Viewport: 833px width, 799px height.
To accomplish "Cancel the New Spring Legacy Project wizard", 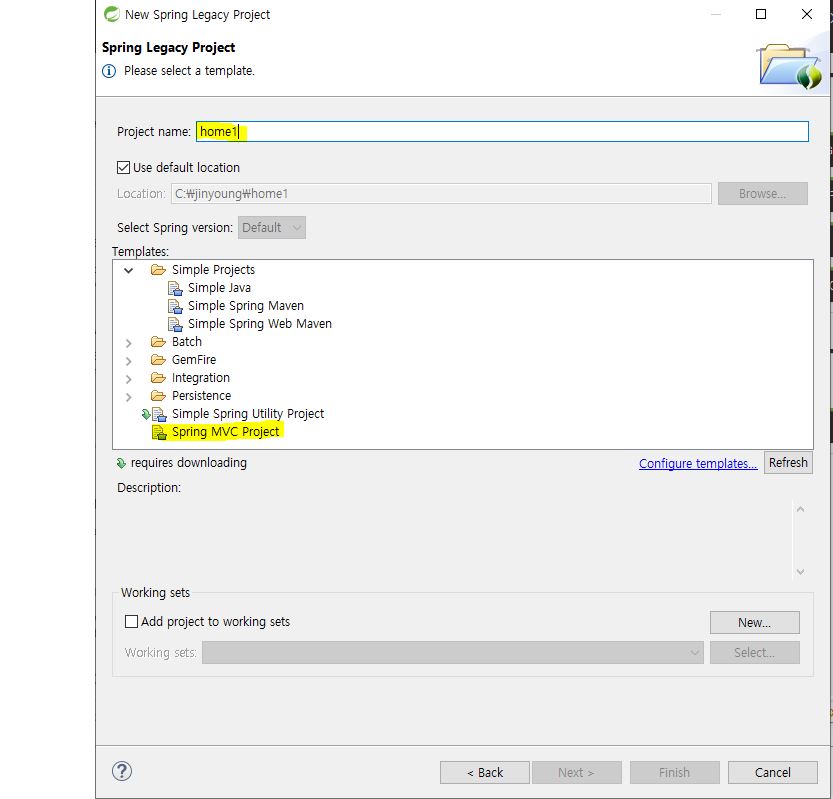I will click(772, 772).
